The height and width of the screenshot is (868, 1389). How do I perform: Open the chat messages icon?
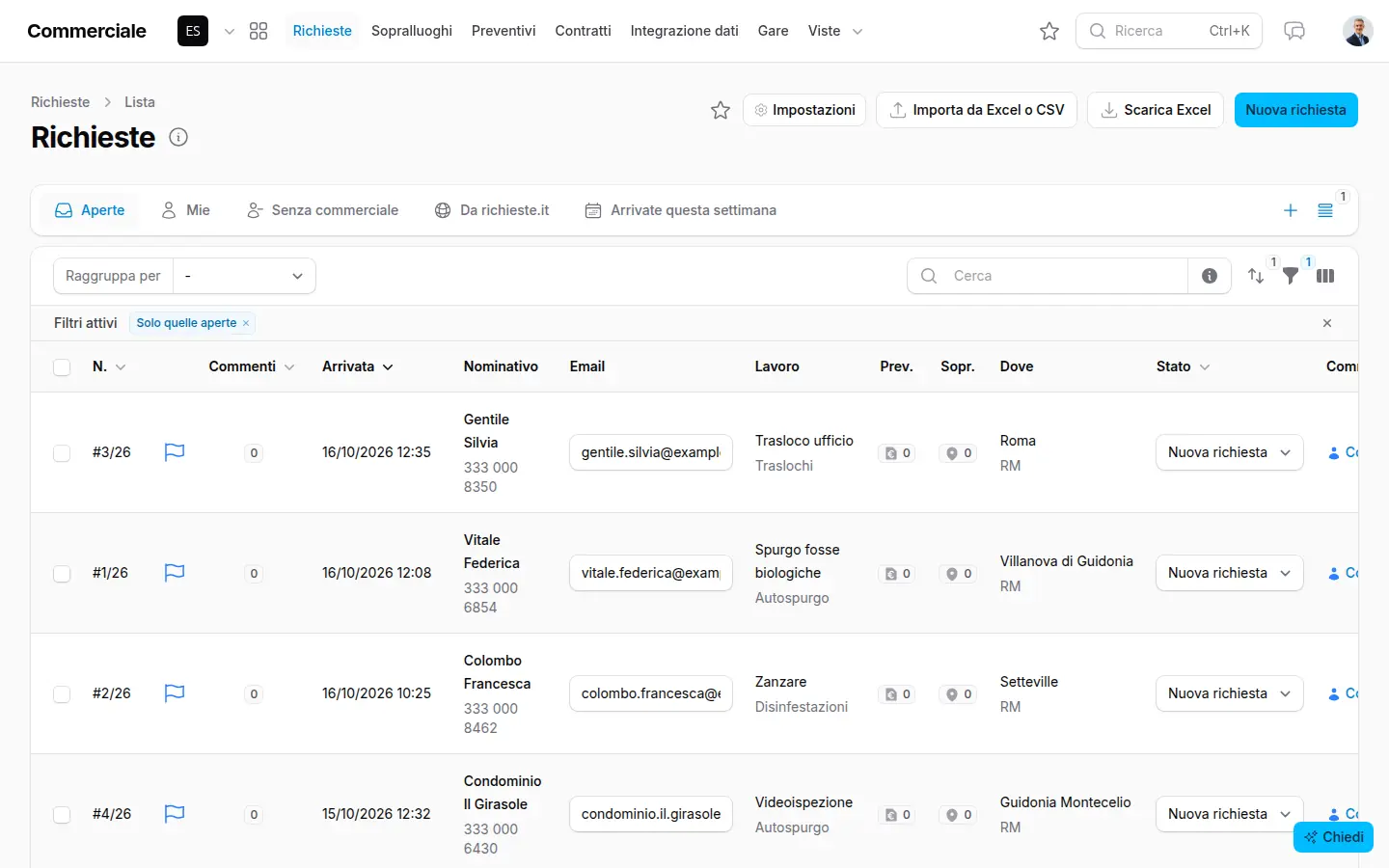[x=1294, y=31]
